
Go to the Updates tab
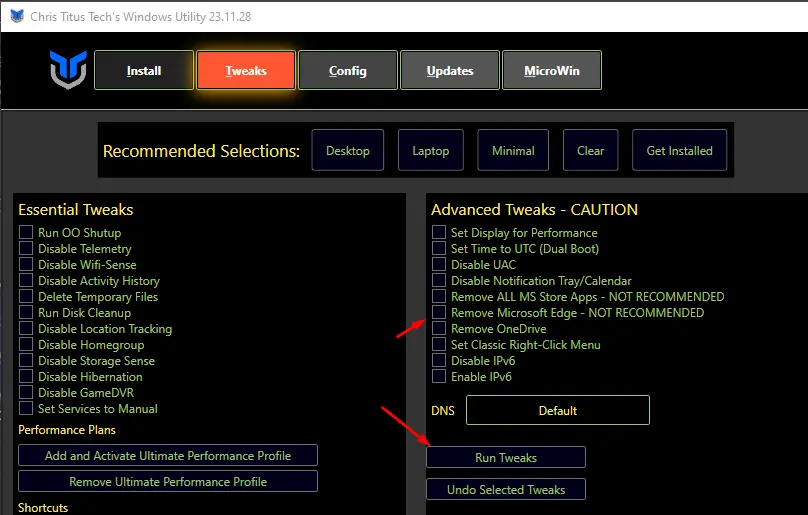pos(450,71)
